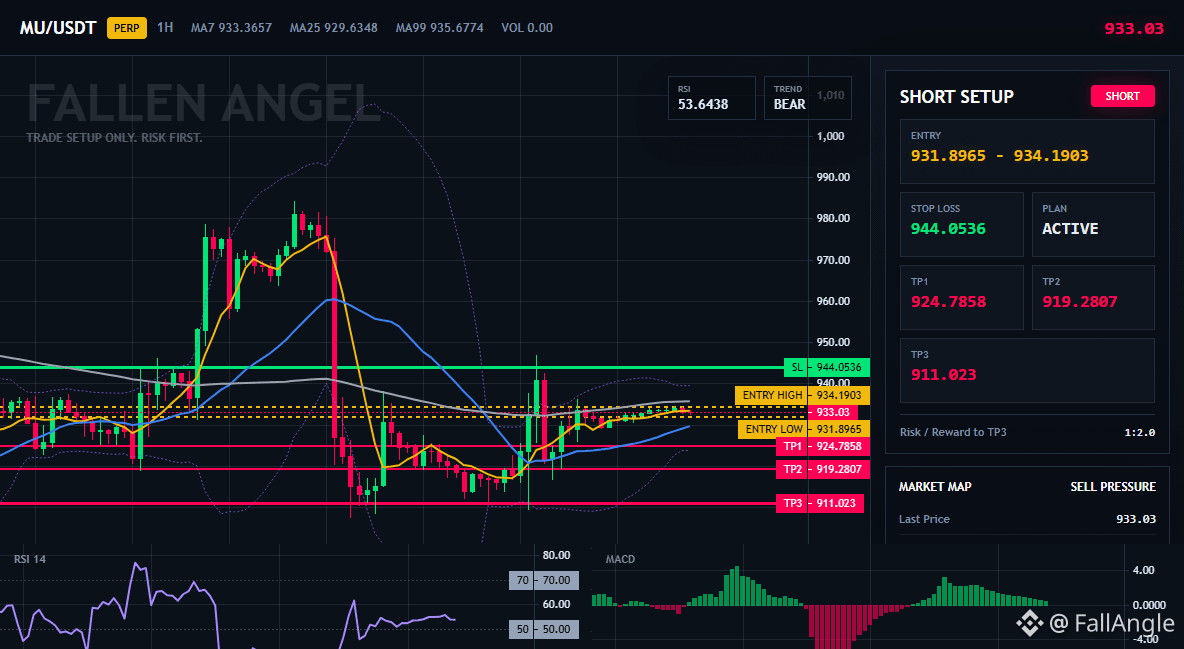Click the RSI 14 panel label
Viewport: 1184px width, 649px height.
pos(29,559)
